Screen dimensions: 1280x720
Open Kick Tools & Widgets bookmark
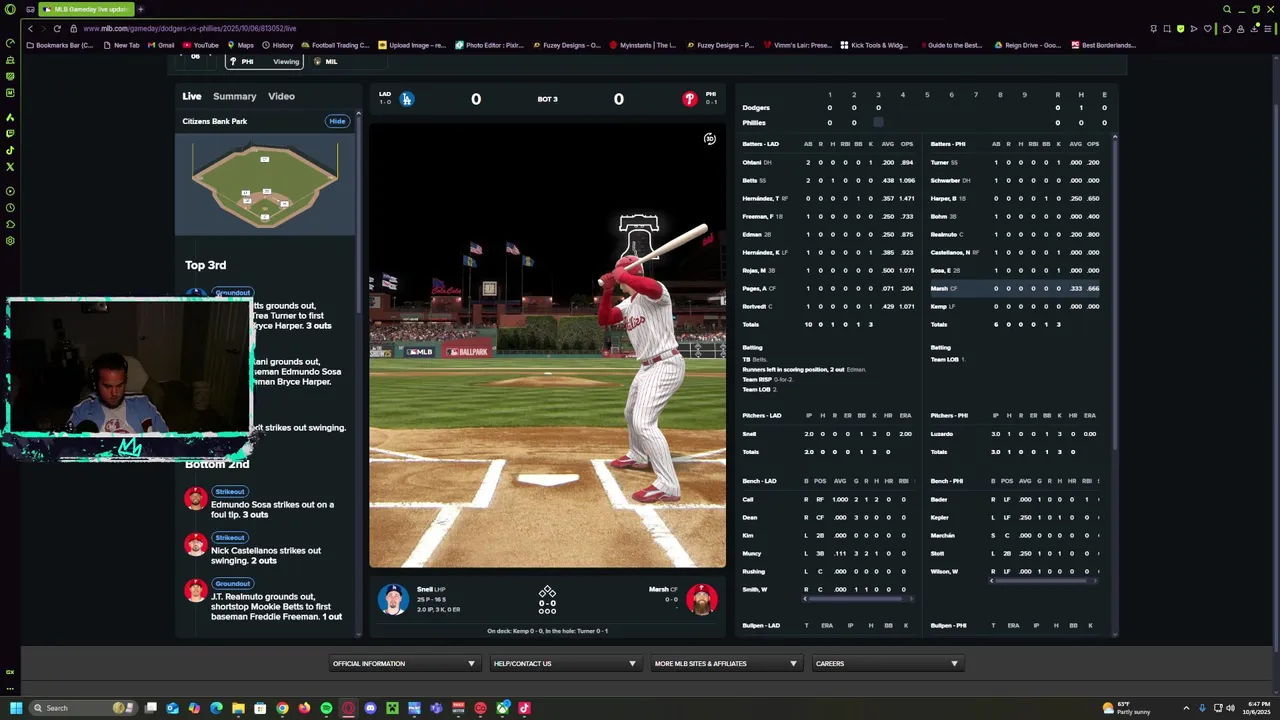(x=874, y=45)
